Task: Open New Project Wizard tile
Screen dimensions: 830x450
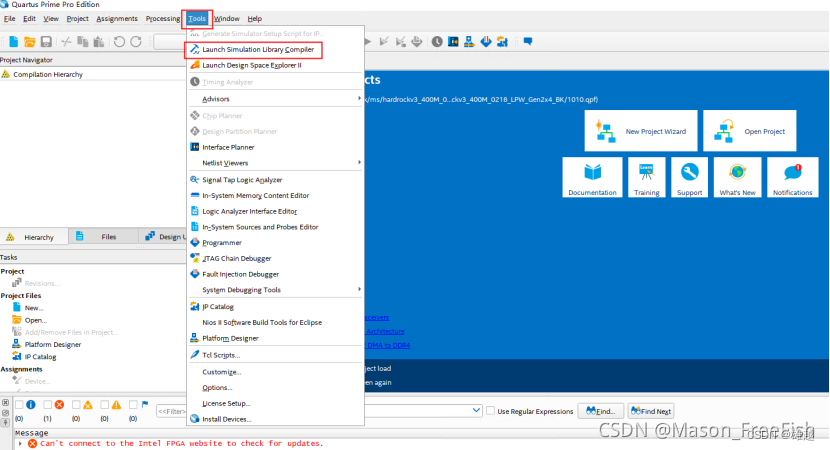Action: click(641, 131)
